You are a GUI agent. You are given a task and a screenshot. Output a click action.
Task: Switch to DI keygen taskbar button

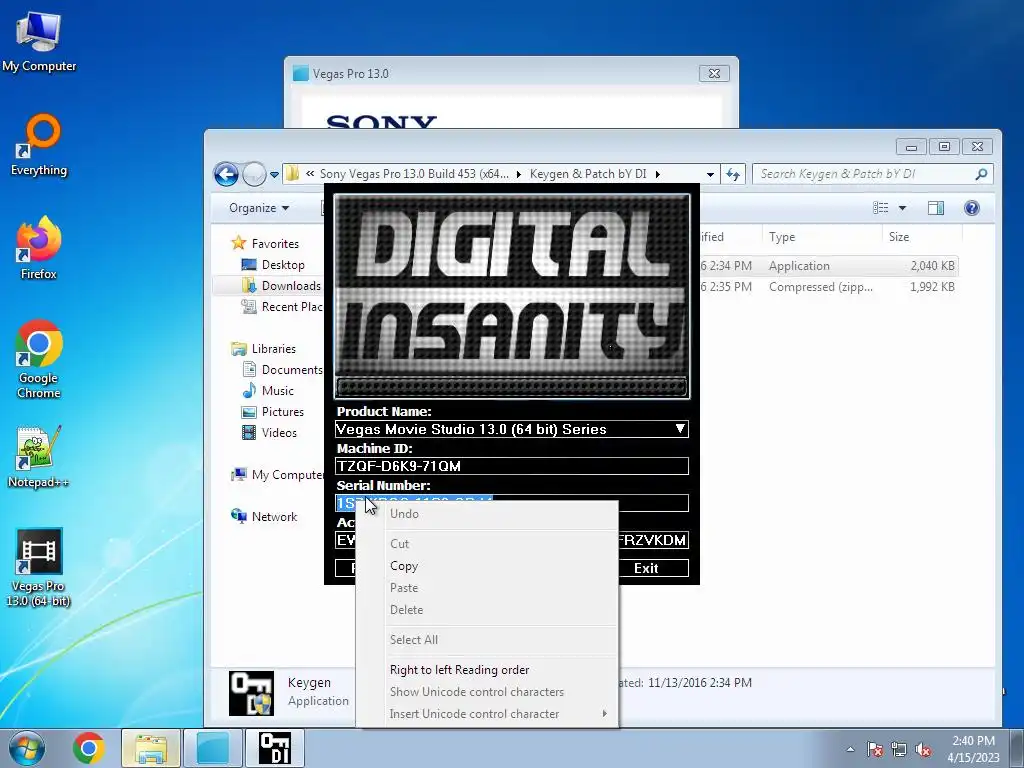coord(275,748)
